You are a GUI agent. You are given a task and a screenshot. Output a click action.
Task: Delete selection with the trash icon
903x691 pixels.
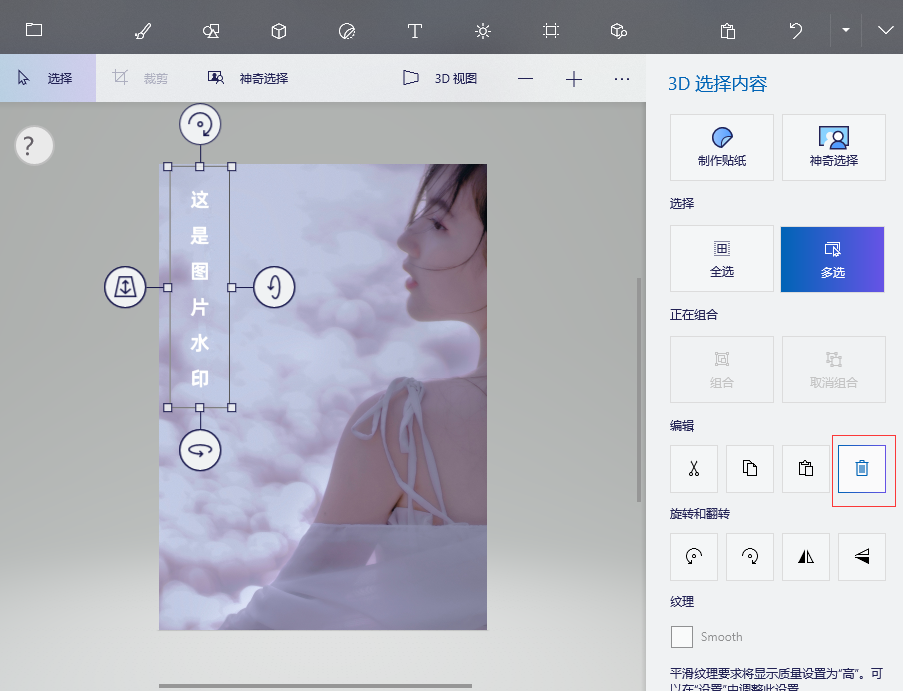(862, 469)
